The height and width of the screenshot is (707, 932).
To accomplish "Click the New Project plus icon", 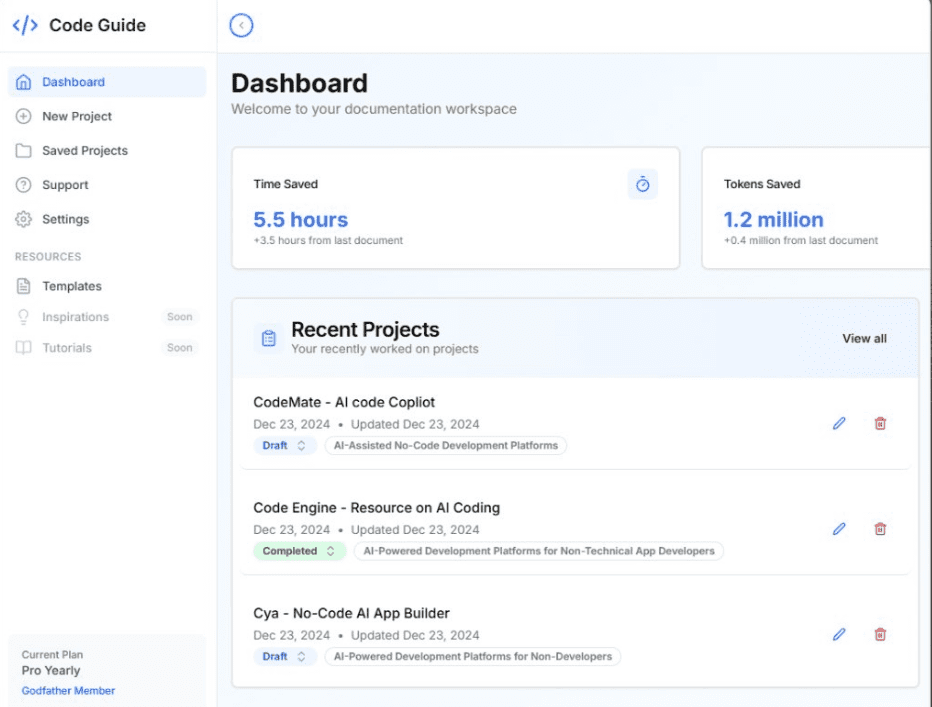I will [x=23, y=117].
